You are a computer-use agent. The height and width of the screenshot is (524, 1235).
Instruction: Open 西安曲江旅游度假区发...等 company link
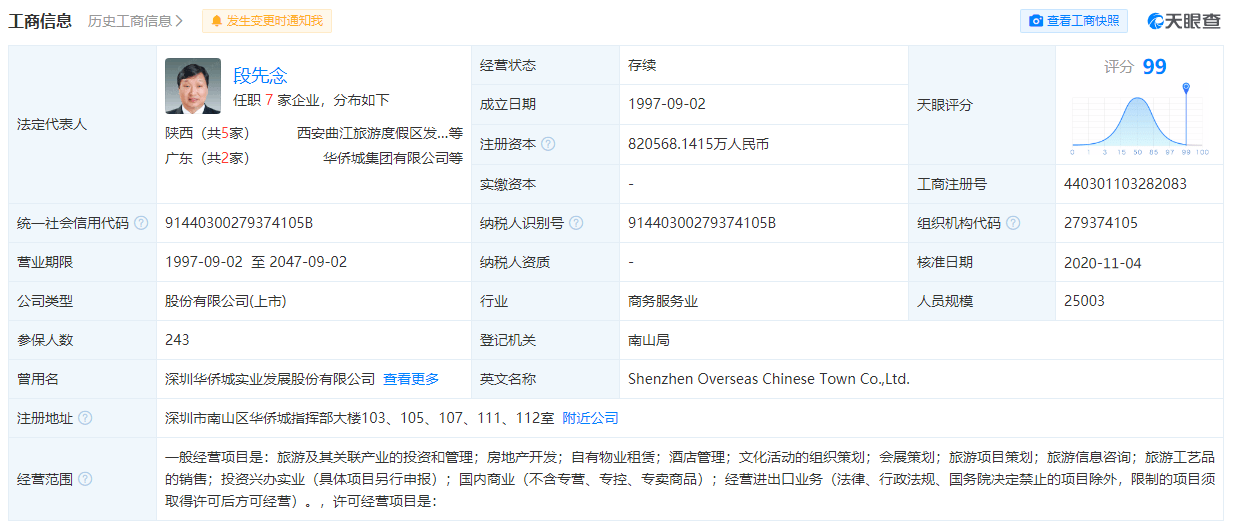pos(380,132)
